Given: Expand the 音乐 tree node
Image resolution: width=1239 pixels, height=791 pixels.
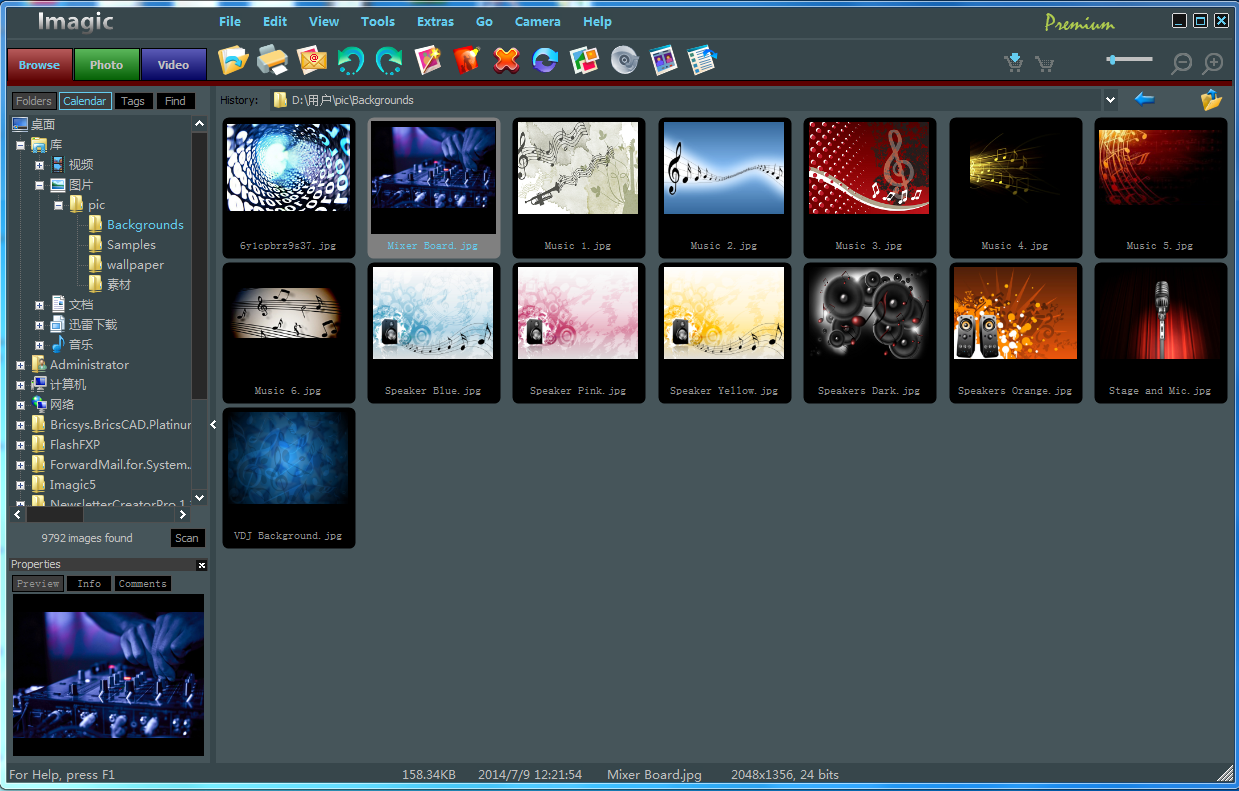Looking at the screenshot, I should (x=39, y=345).
